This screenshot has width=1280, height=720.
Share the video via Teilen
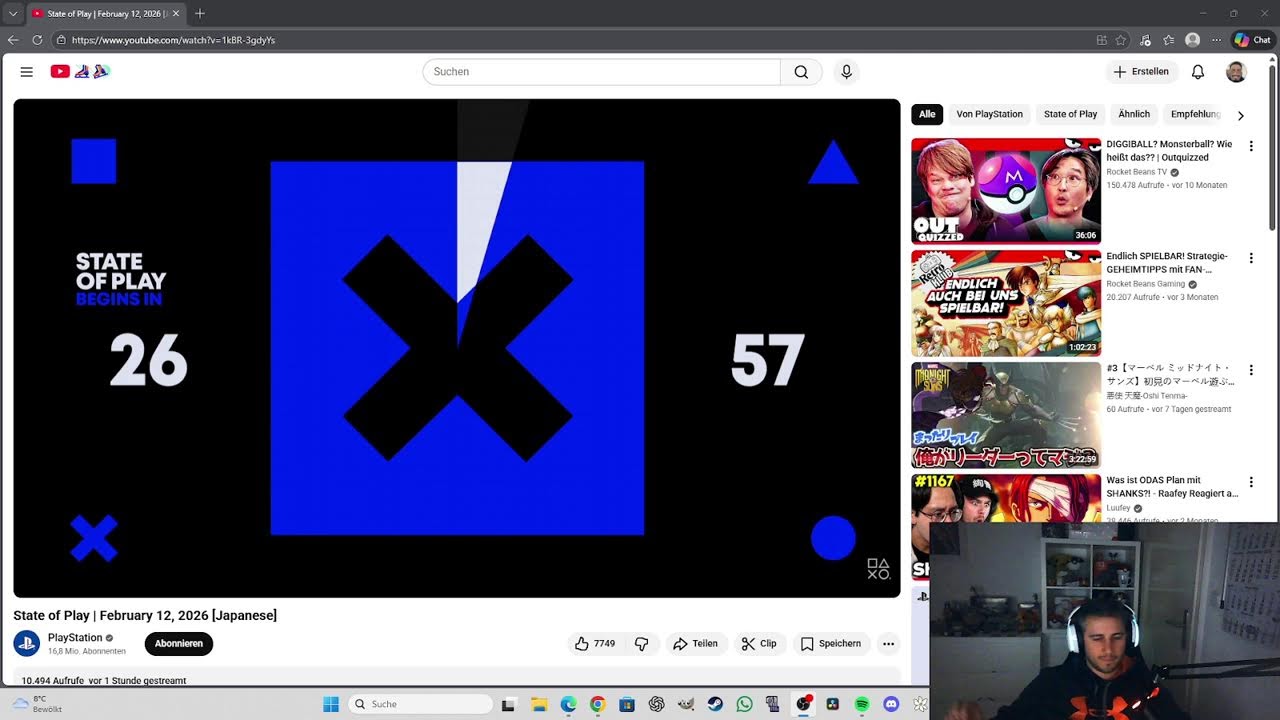tap(696, 644)
